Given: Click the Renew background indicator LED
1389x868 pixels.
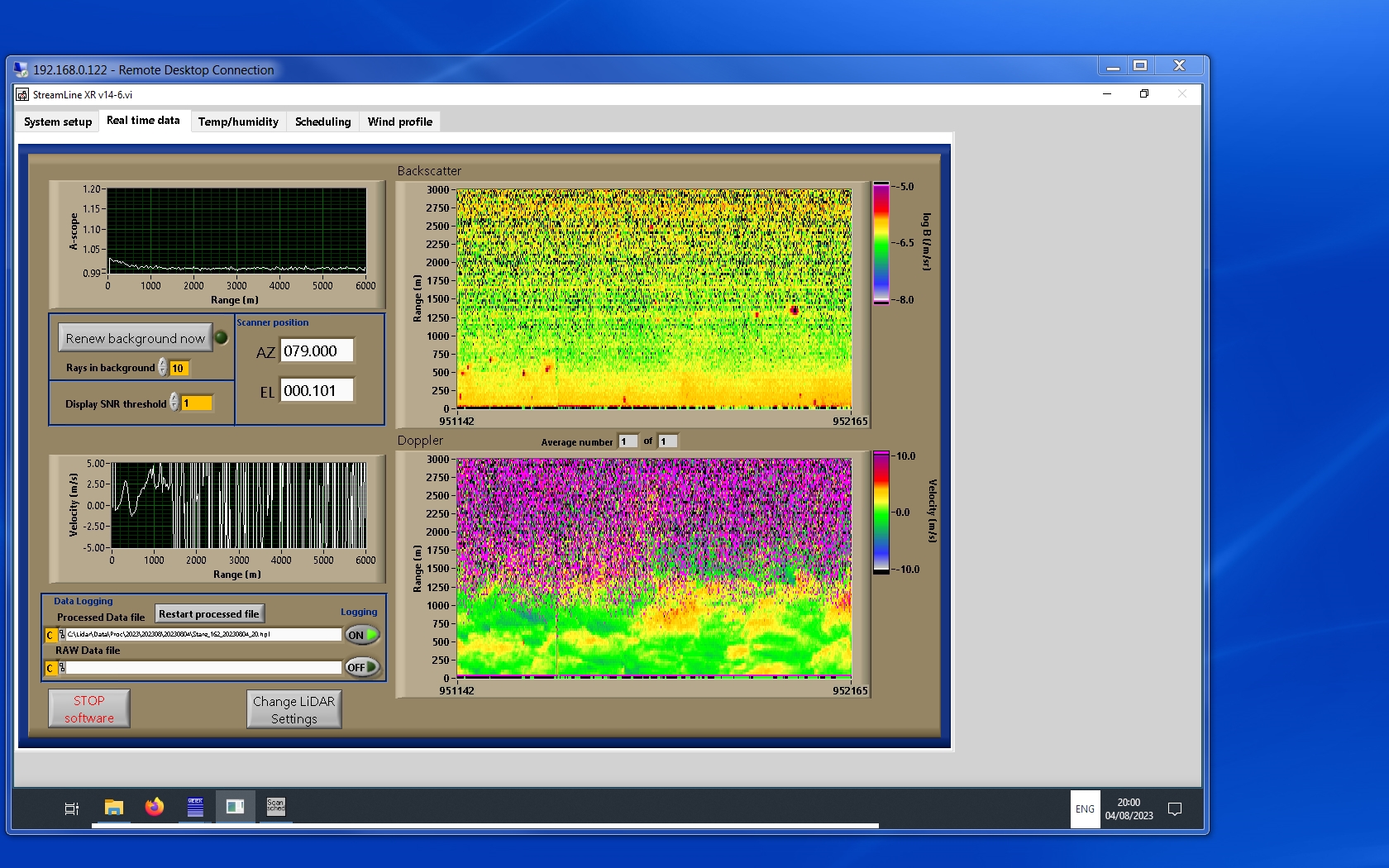Looking at the screenshot, I should coord(221,337).
